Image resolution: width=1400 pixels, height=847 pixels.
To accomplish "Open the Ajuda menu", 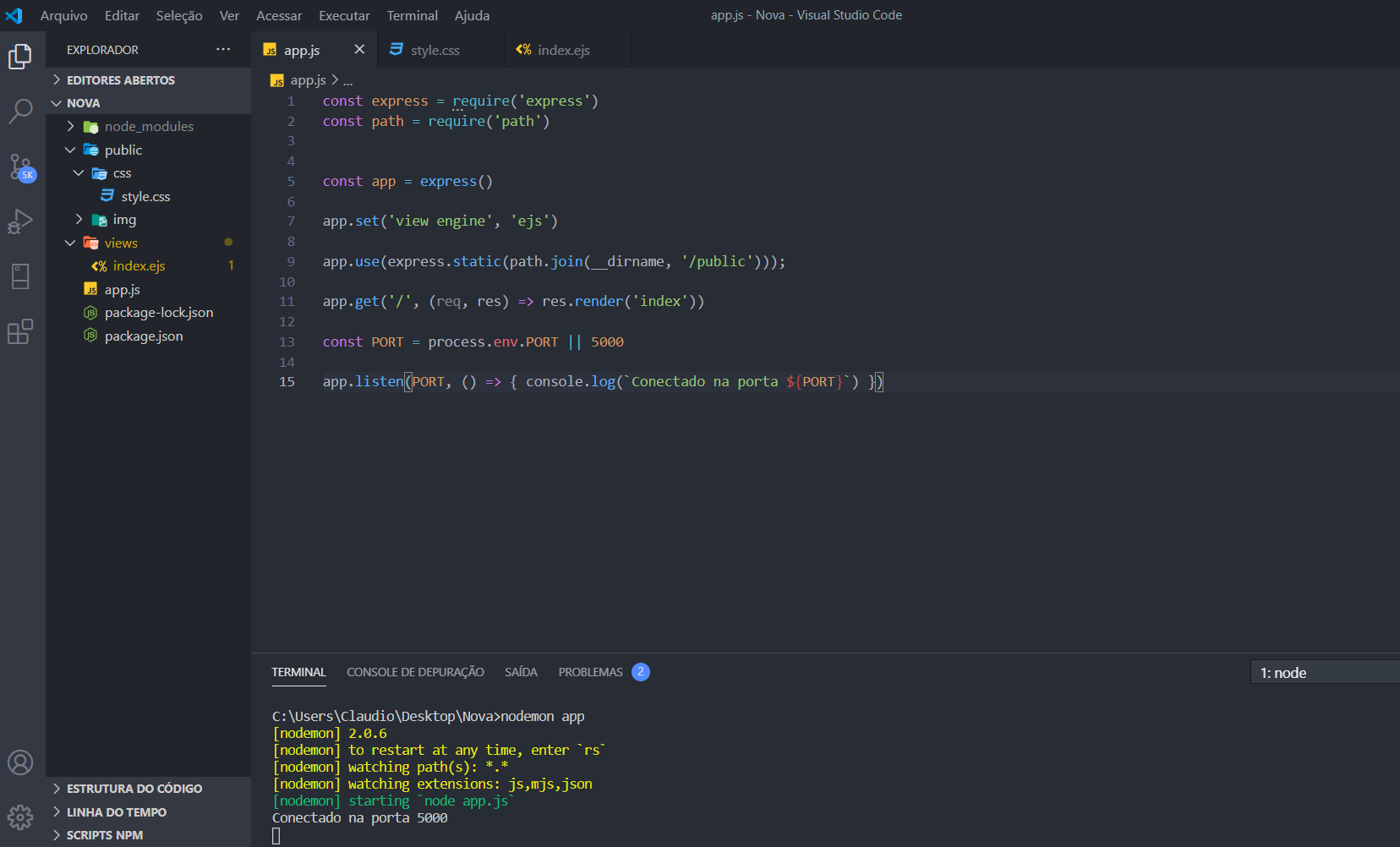I will click(x=473, y=15).
